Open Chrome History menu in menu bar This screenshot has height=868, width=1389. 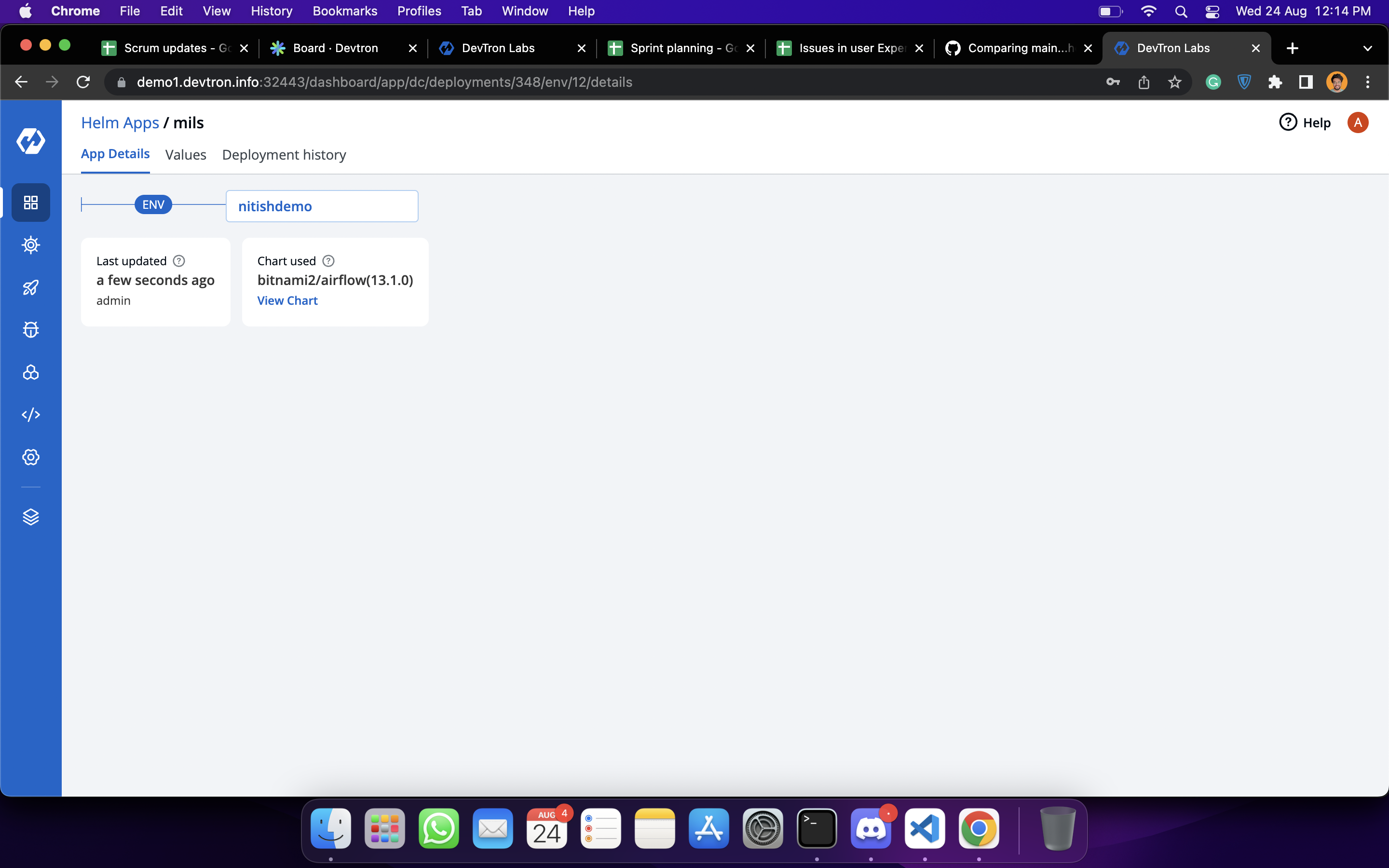coord(271,11)
